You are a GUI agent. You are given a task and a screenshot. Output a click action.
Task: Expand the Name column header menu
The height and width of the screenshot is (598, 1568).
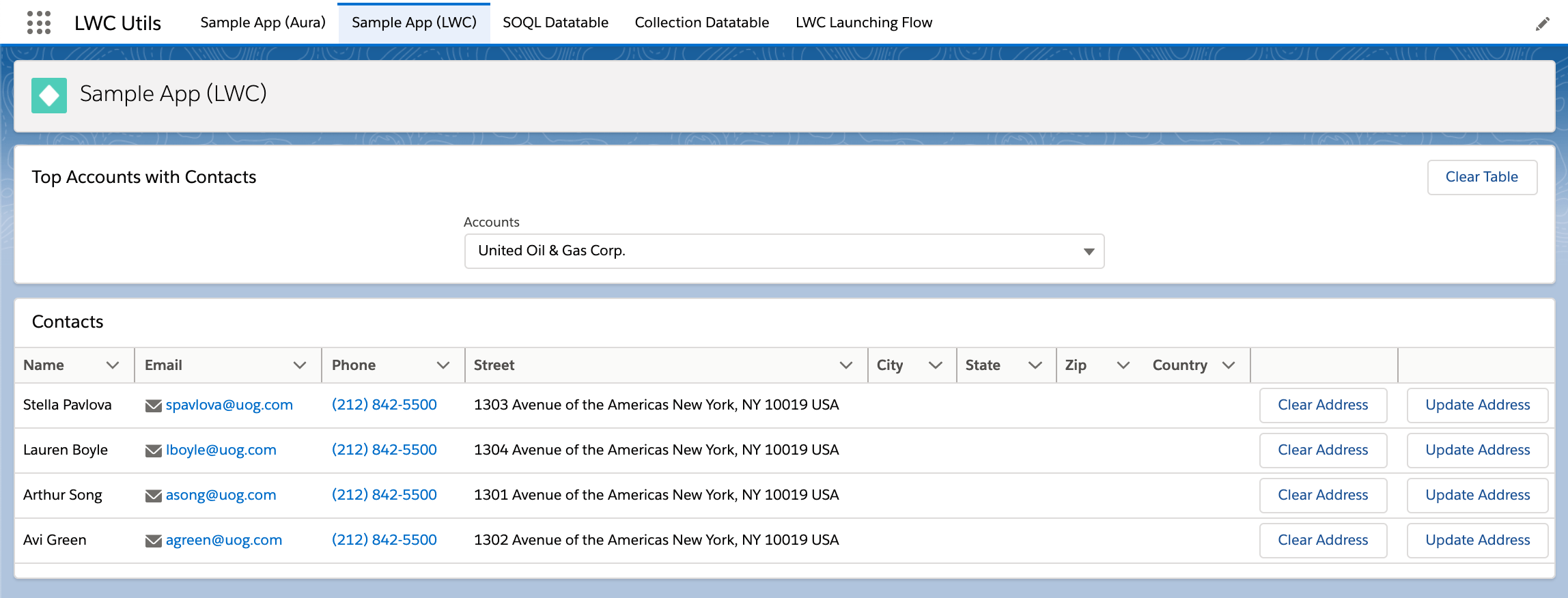point(113,365)
